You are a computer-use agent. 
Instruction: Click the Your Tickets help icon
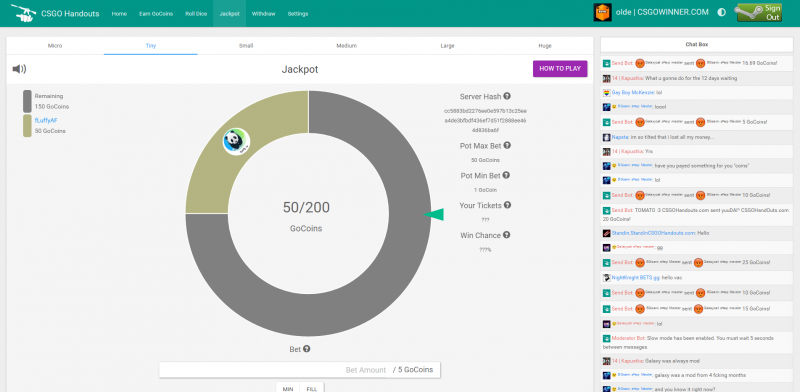click(x=507, y=205)
